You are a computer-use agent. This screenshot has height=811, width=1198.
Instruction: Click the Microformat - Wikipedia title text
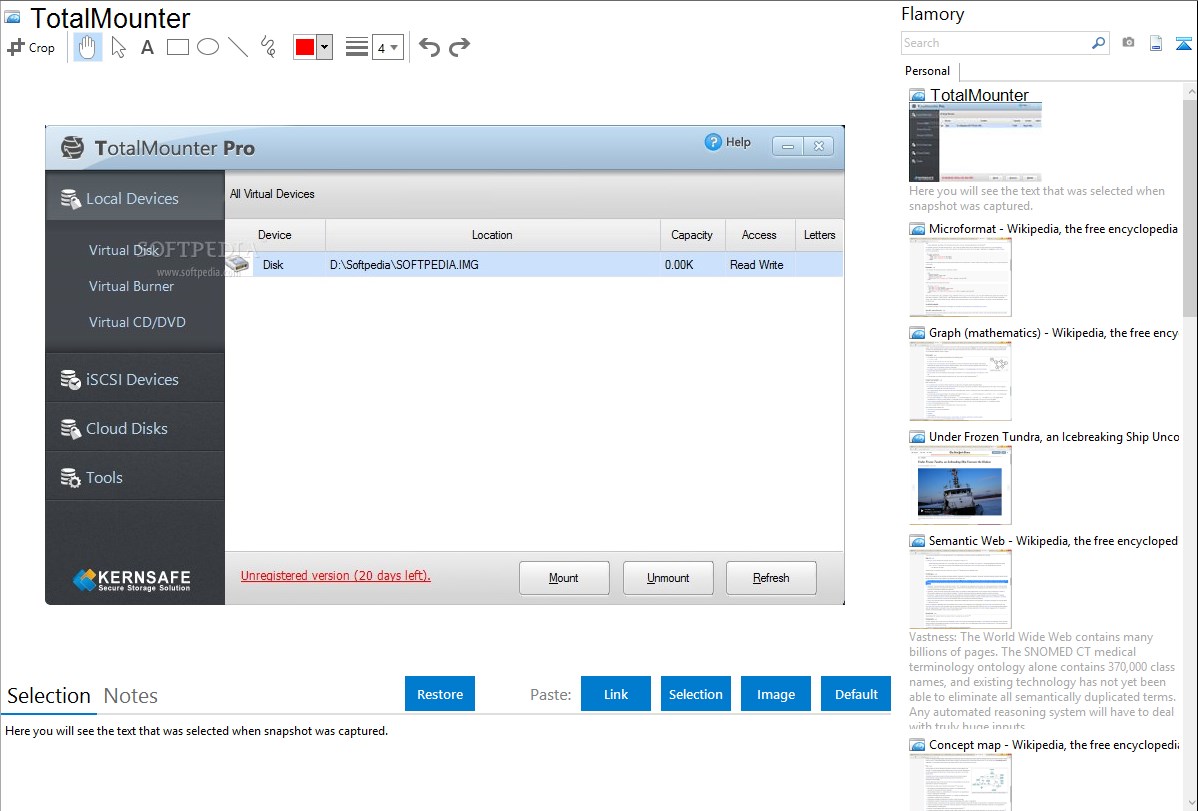(x=1053, y=229)
